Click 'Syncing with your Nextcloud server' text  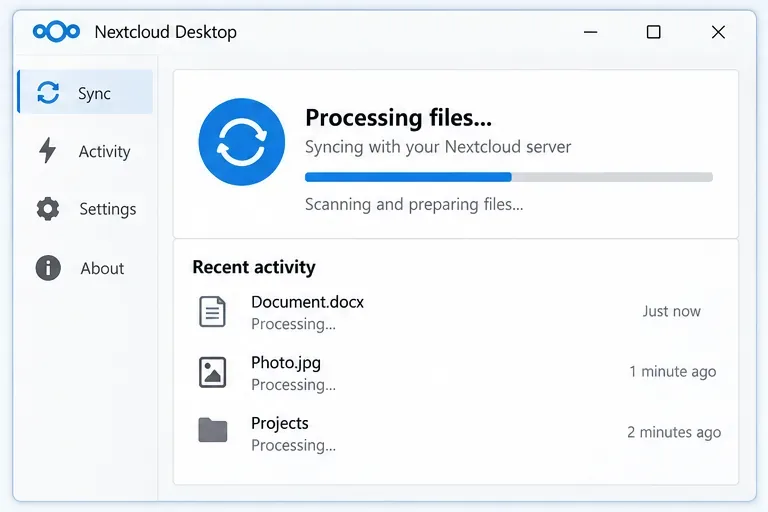(438, 147)
